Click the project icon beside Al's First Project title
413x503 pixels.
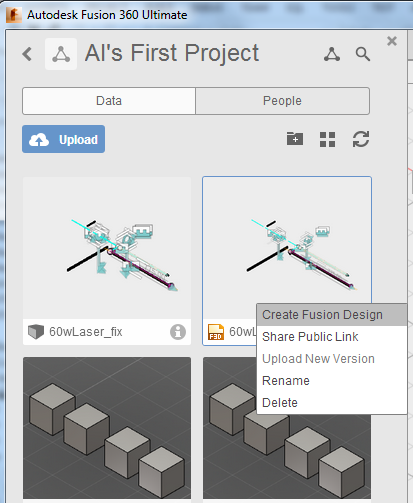[x=61, y=54]
